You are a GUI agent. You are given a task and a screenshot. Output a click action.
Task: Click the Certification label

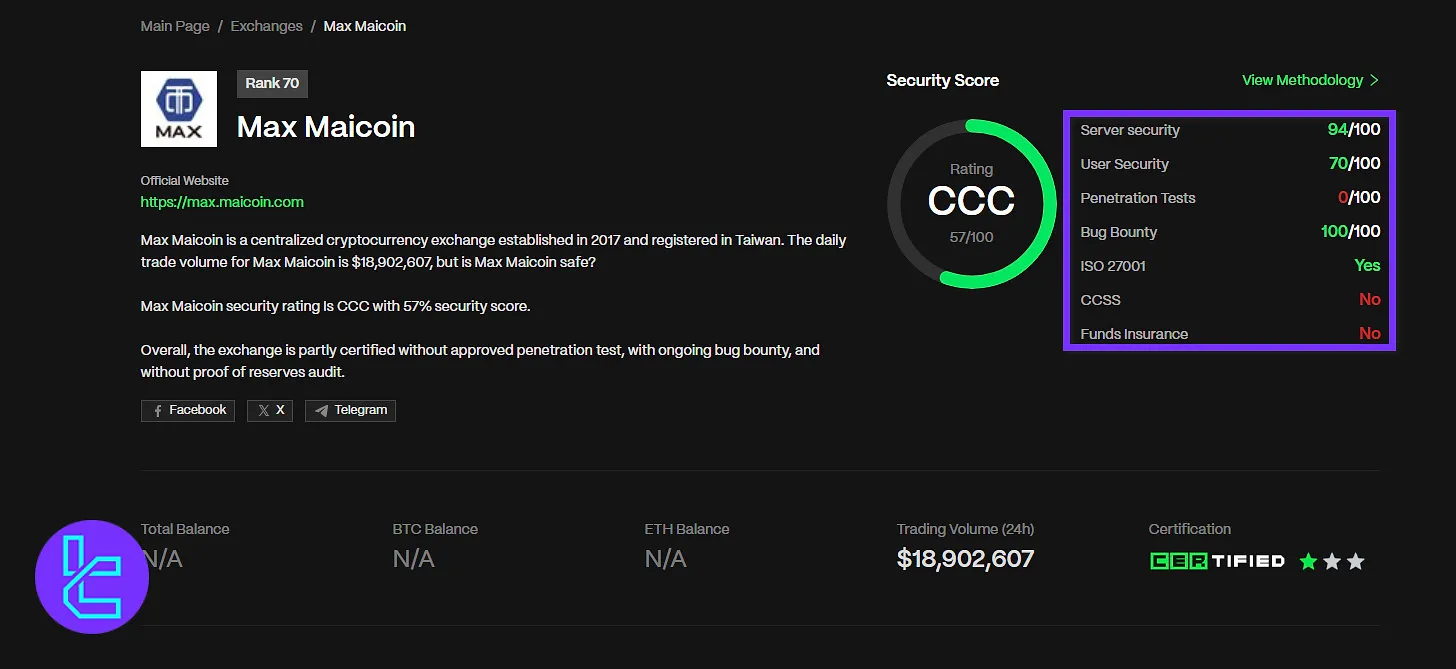[1190, 529]
